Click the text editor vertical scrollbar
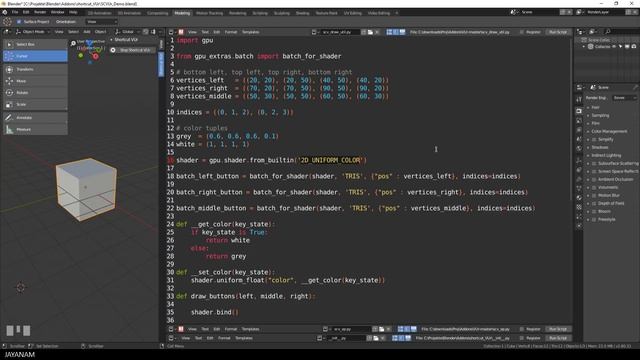640x360 pixels. click(571, 118)
